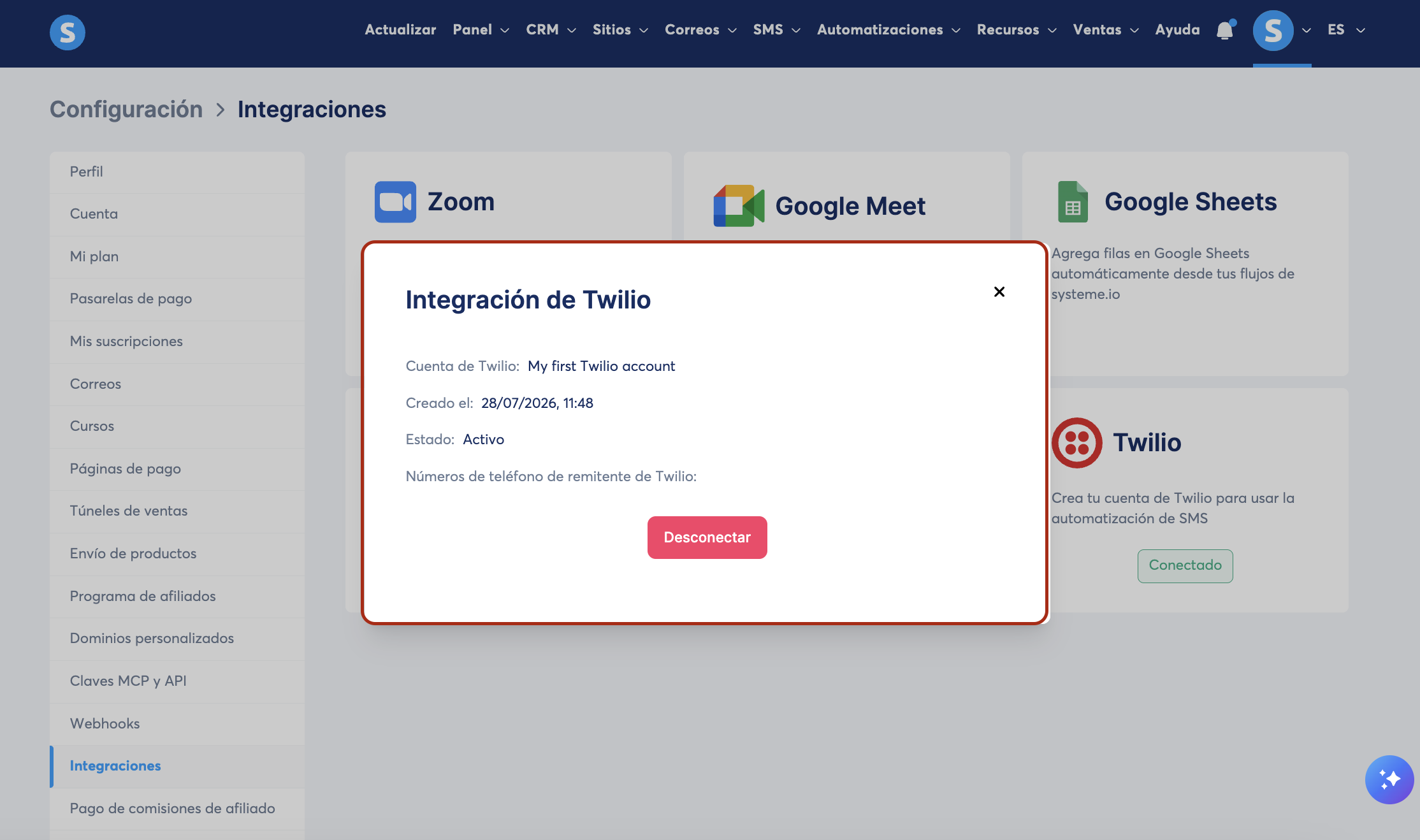The height and width of the screenshot is (840, 1420).
Task: Open Cursos settings
Action: click(177, 426)
